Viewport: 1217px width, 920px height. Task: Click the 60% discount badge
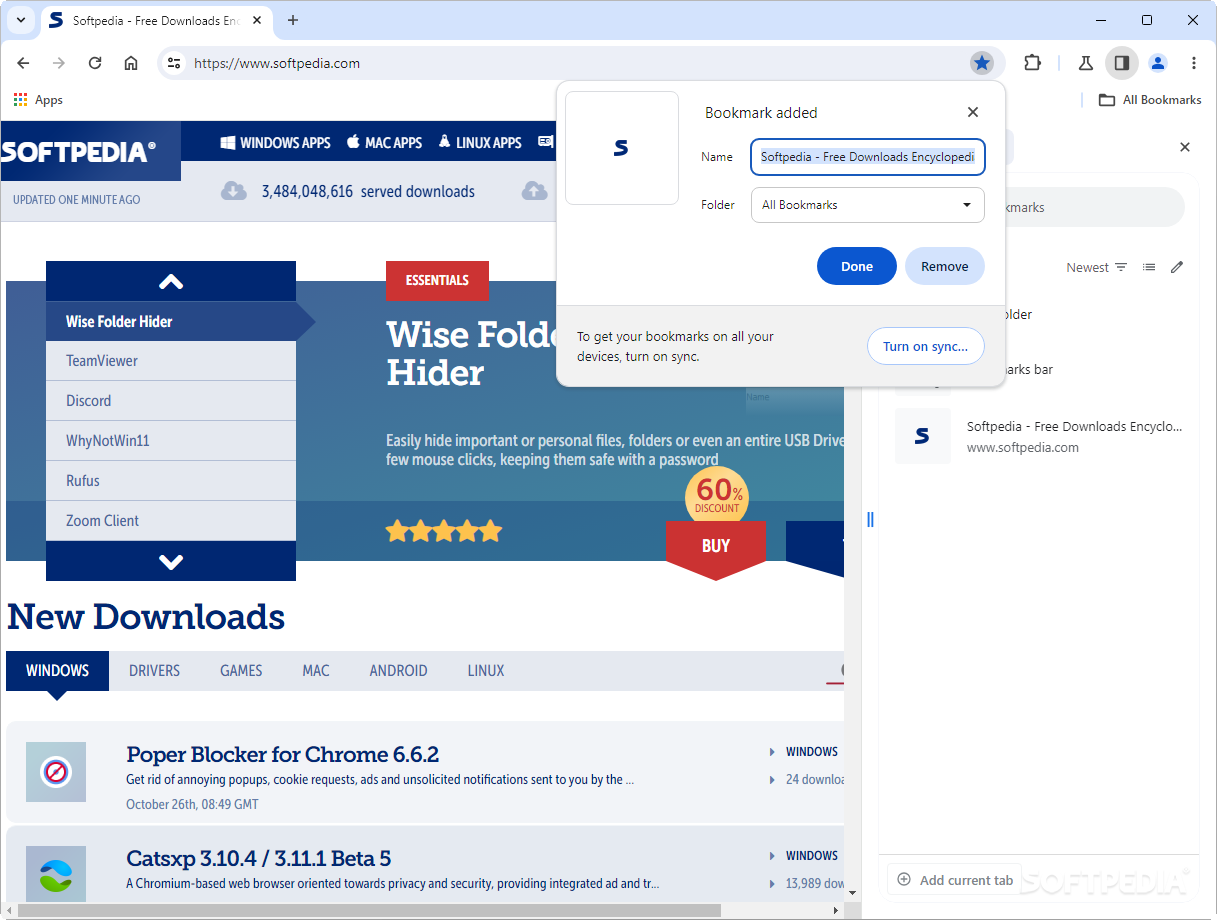tap(717, 496)
